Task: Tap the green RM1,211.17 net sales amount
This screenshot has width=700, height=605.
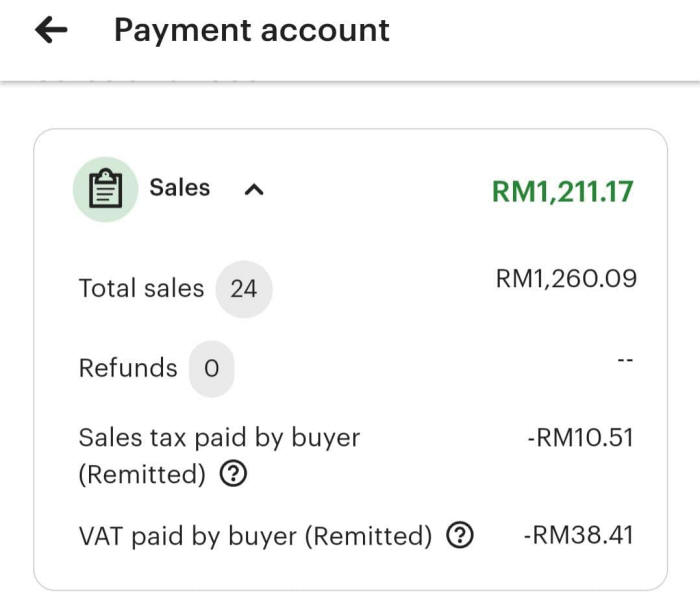Action: (562, 191)
